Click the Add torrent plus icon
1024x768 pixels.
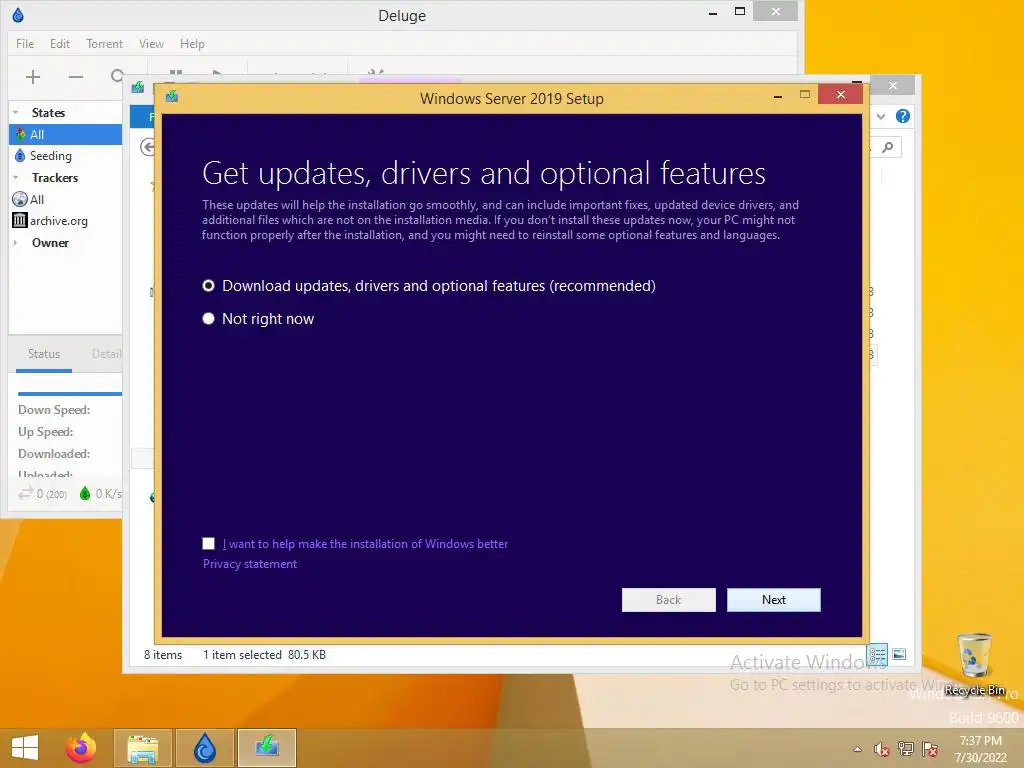pos(33,77)
